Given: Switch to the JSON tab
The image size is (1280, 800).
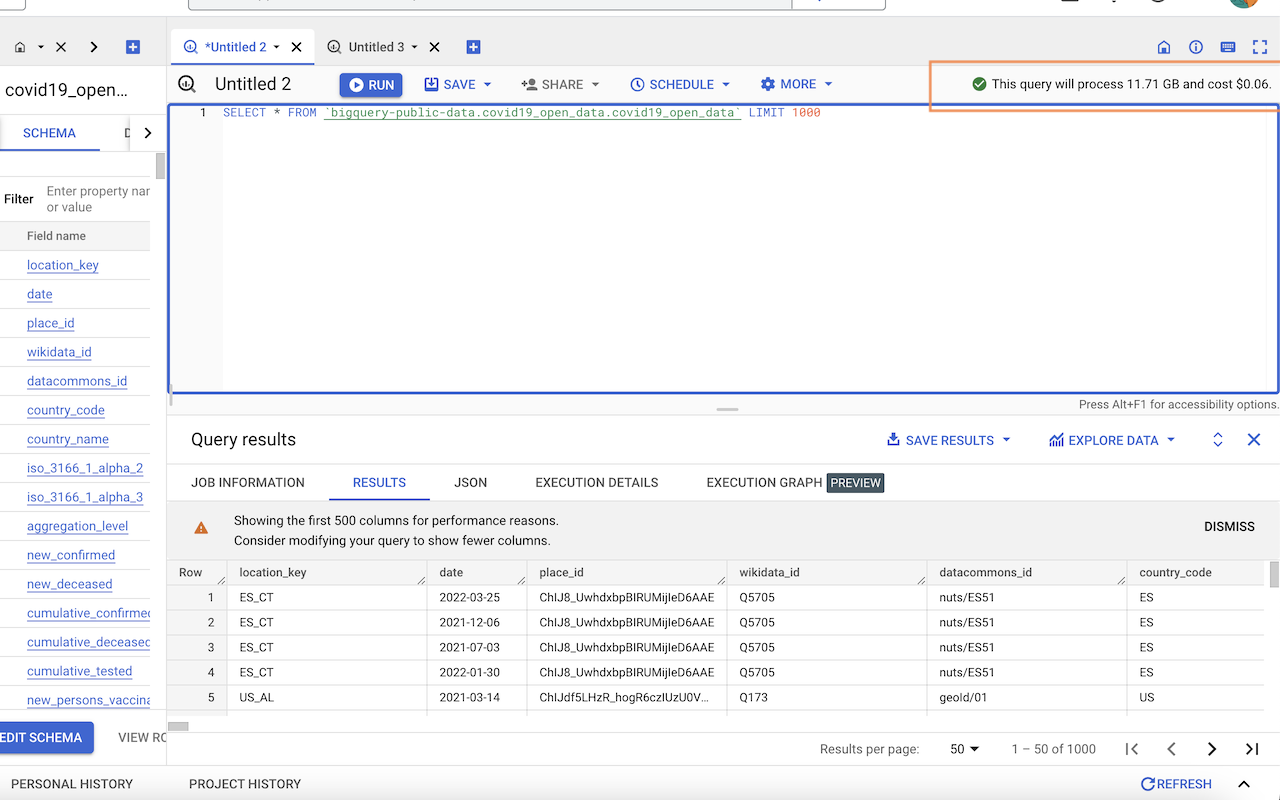Looking at the screenshot, I should 471,482.
